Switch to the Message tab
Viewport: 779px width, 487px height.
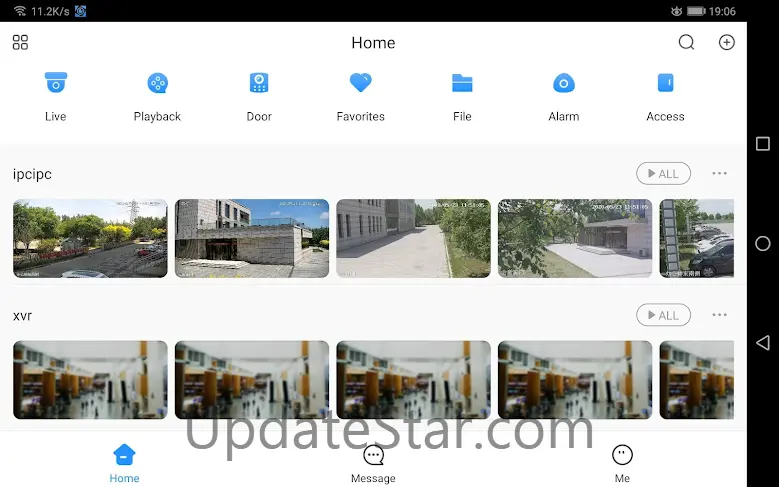click(373, 464)
